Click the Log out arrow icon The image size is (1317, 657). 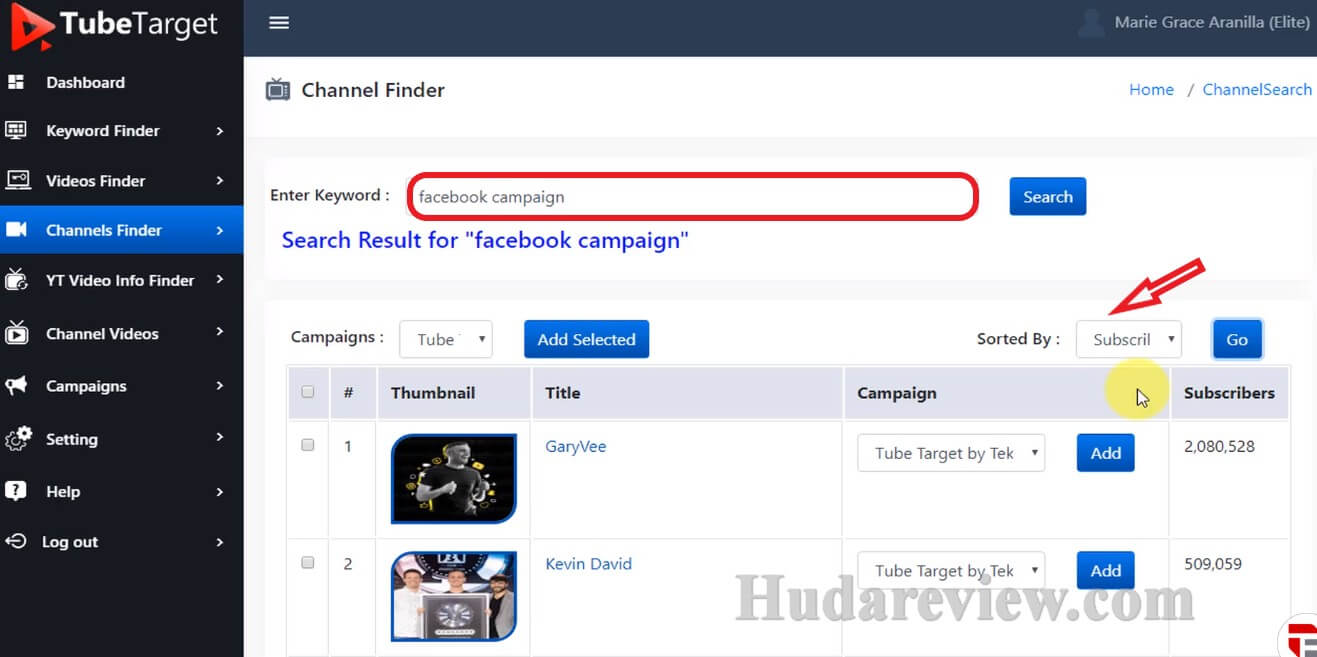pyautogui.click(x=16, y=541)
